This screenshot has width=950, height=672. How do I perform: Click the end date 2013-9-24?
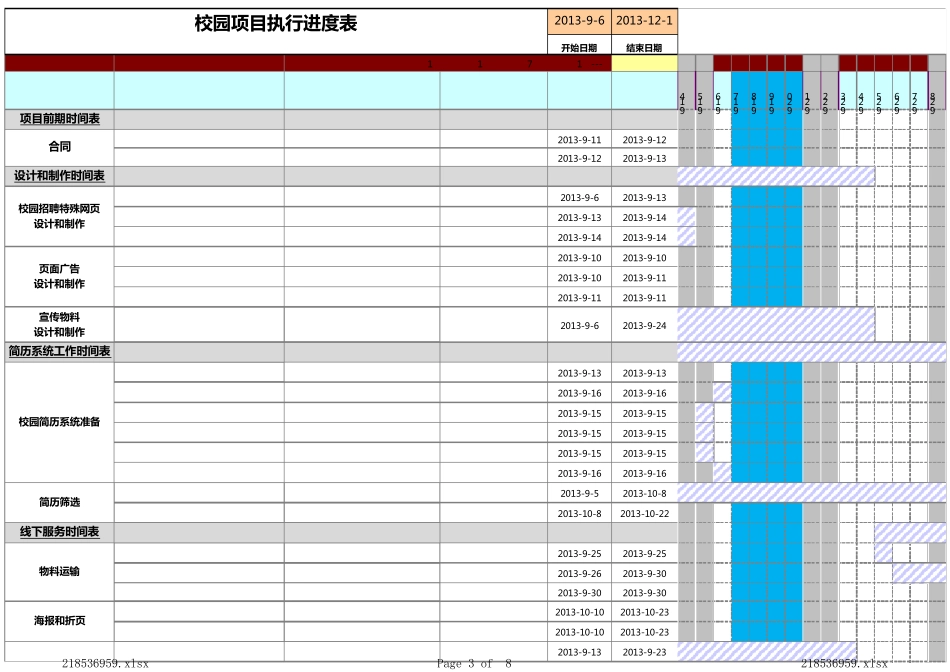tap(644, 325)
